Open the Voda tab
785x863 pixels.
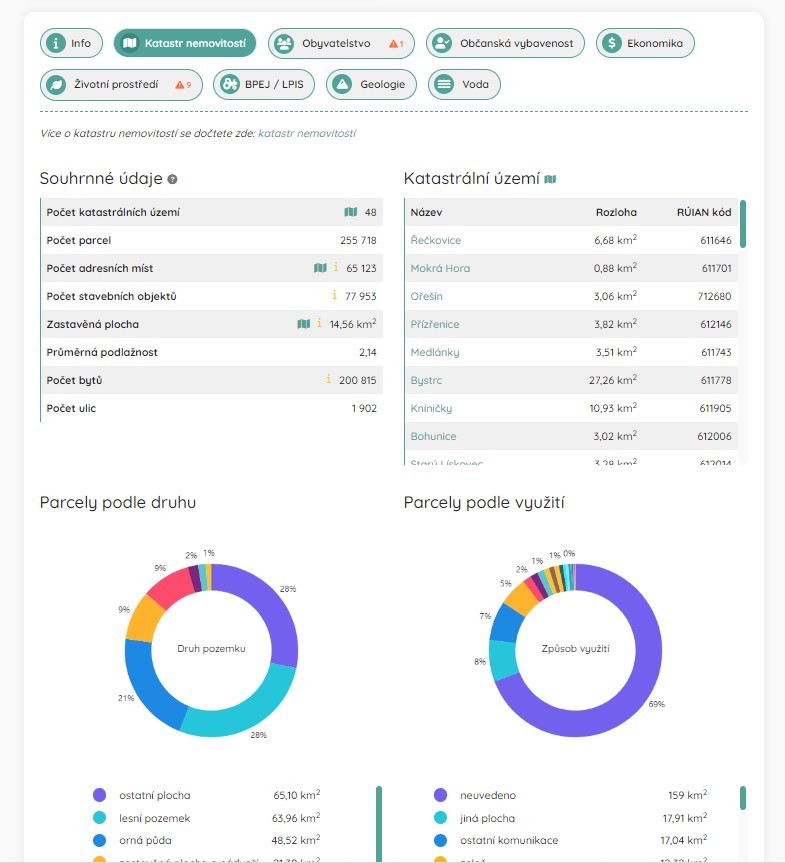coord(464,84)
